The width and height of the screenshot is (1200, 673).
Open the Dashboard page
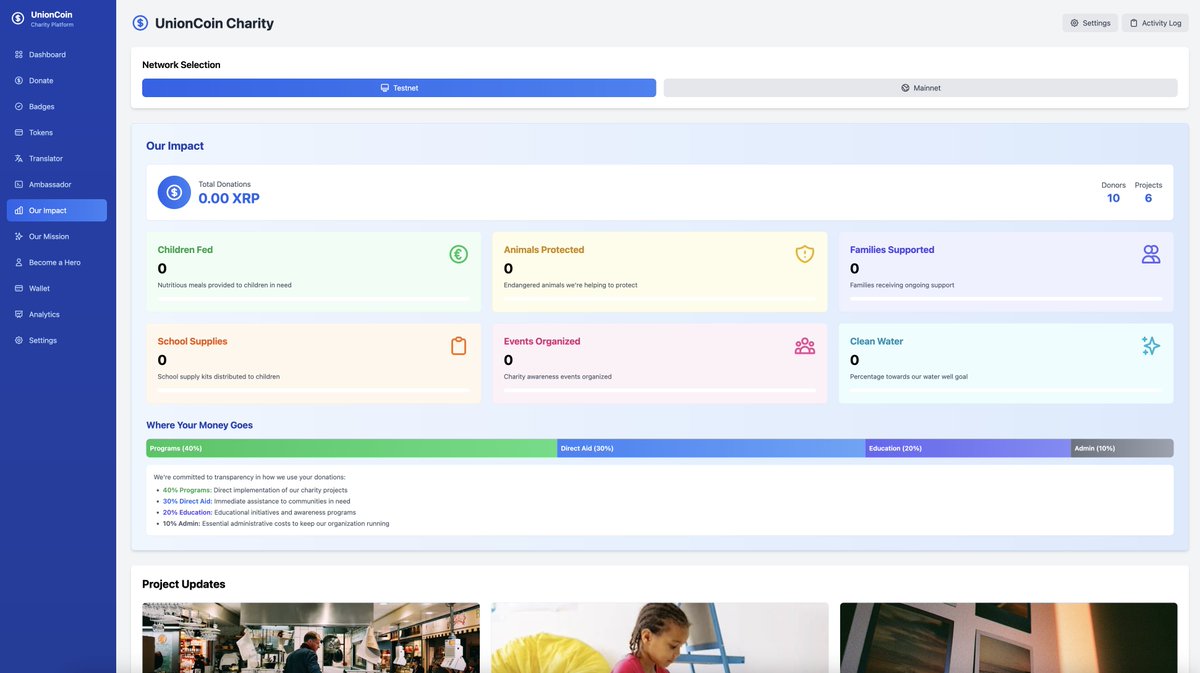pos(57,55)
